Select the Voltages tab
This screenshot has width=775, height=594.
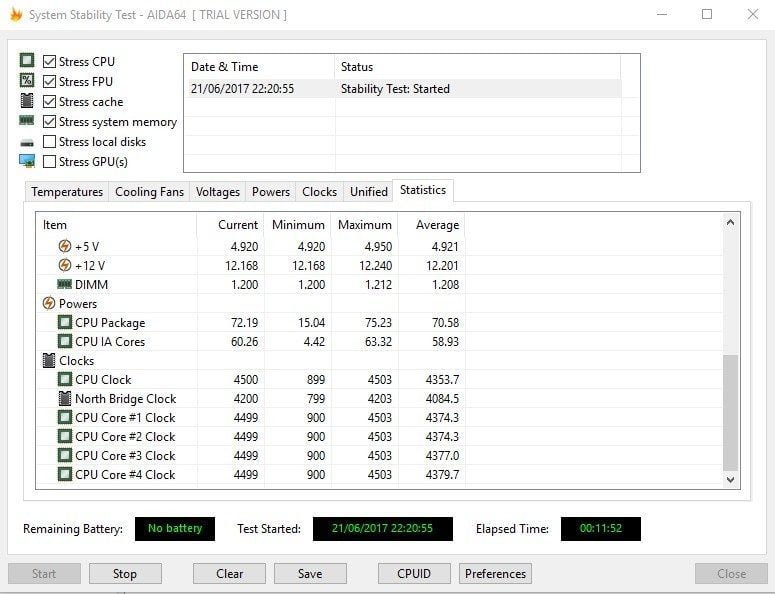217,192
